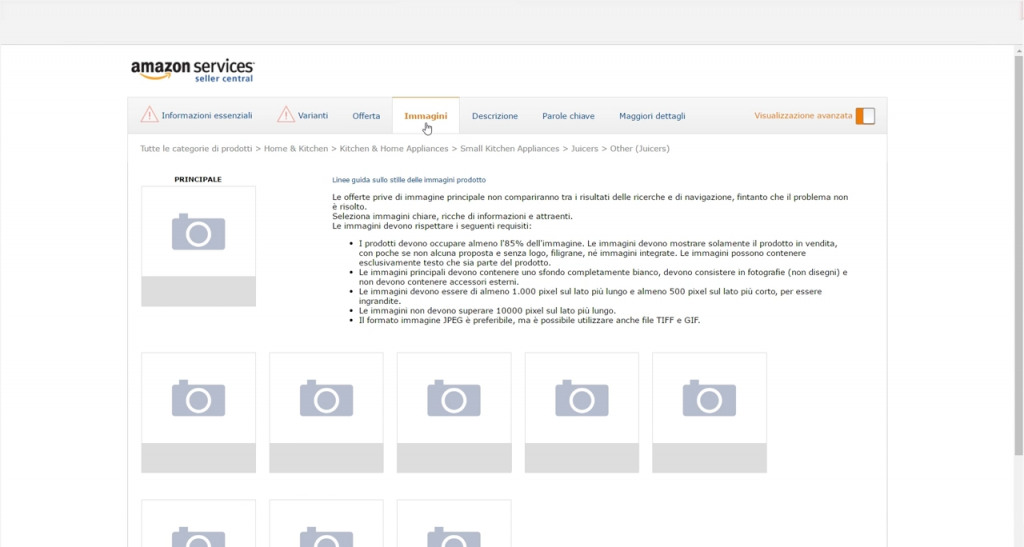Click the fifth camera placeholder in second row
Viewport: 1024px width, 547px height.
pos(709,398)
